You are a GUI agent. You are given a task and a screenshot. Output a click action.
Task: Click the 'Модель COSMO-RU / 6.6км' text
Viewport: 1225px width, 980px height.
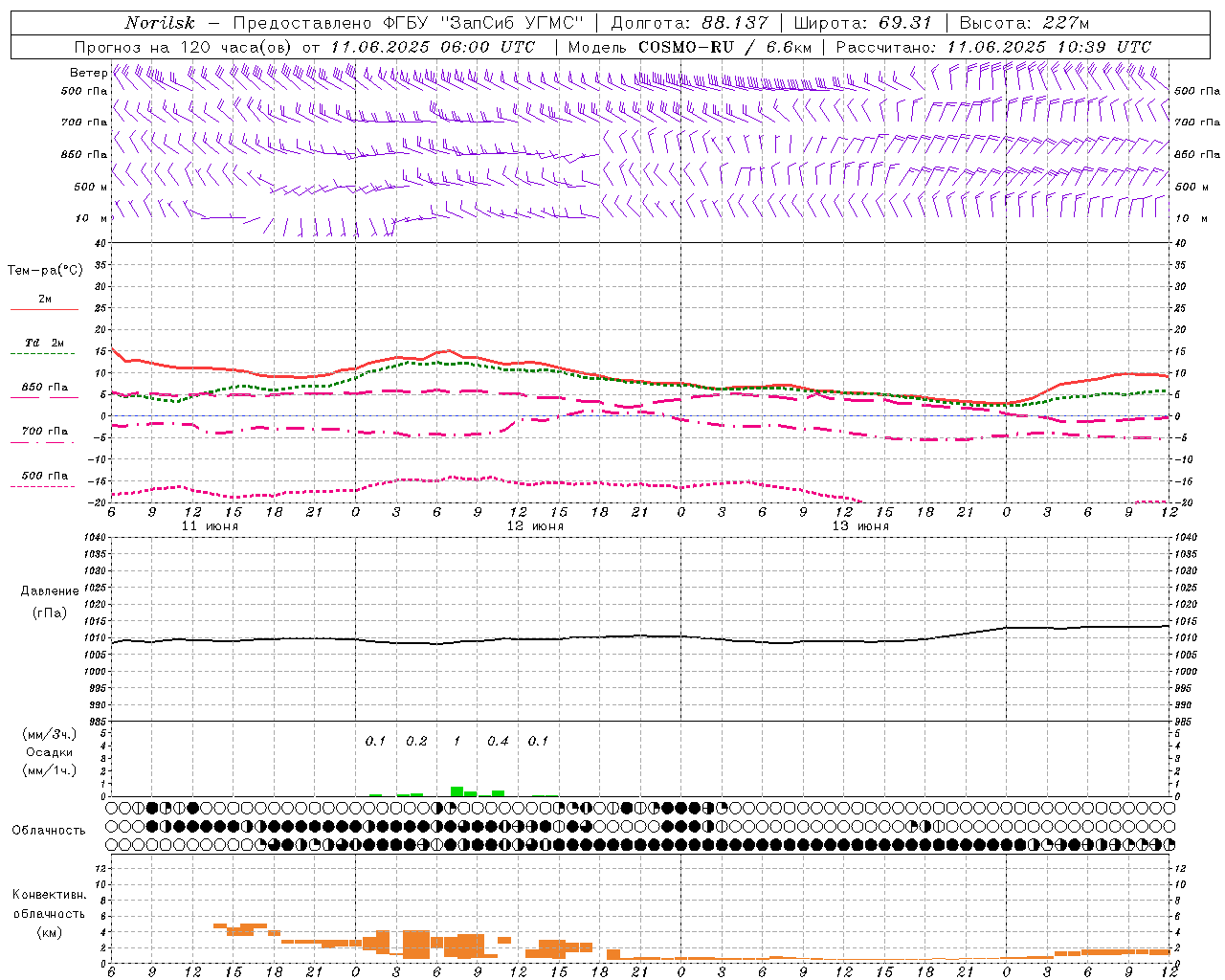(x=689, y=47)
